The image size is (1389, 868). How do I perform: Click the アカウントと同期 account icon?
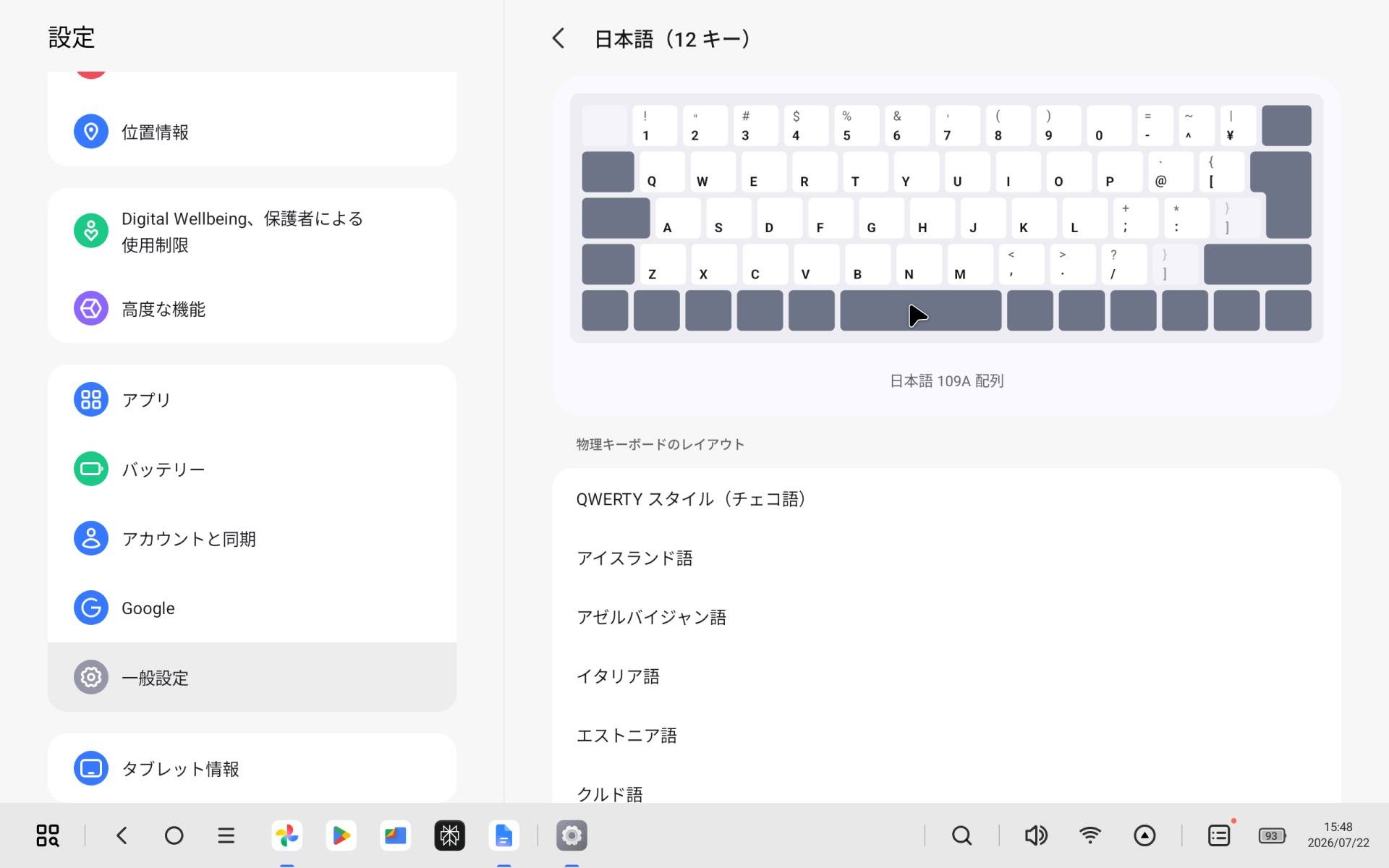tap(90, 538)
